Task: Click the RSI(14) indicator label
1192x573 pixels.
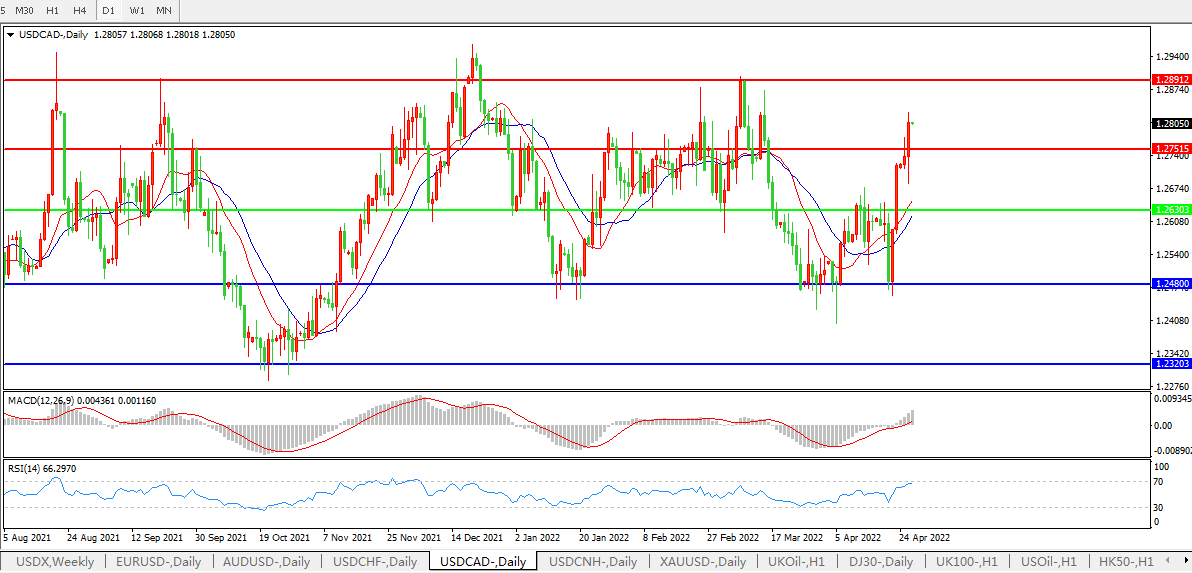Action: point(26,468)
